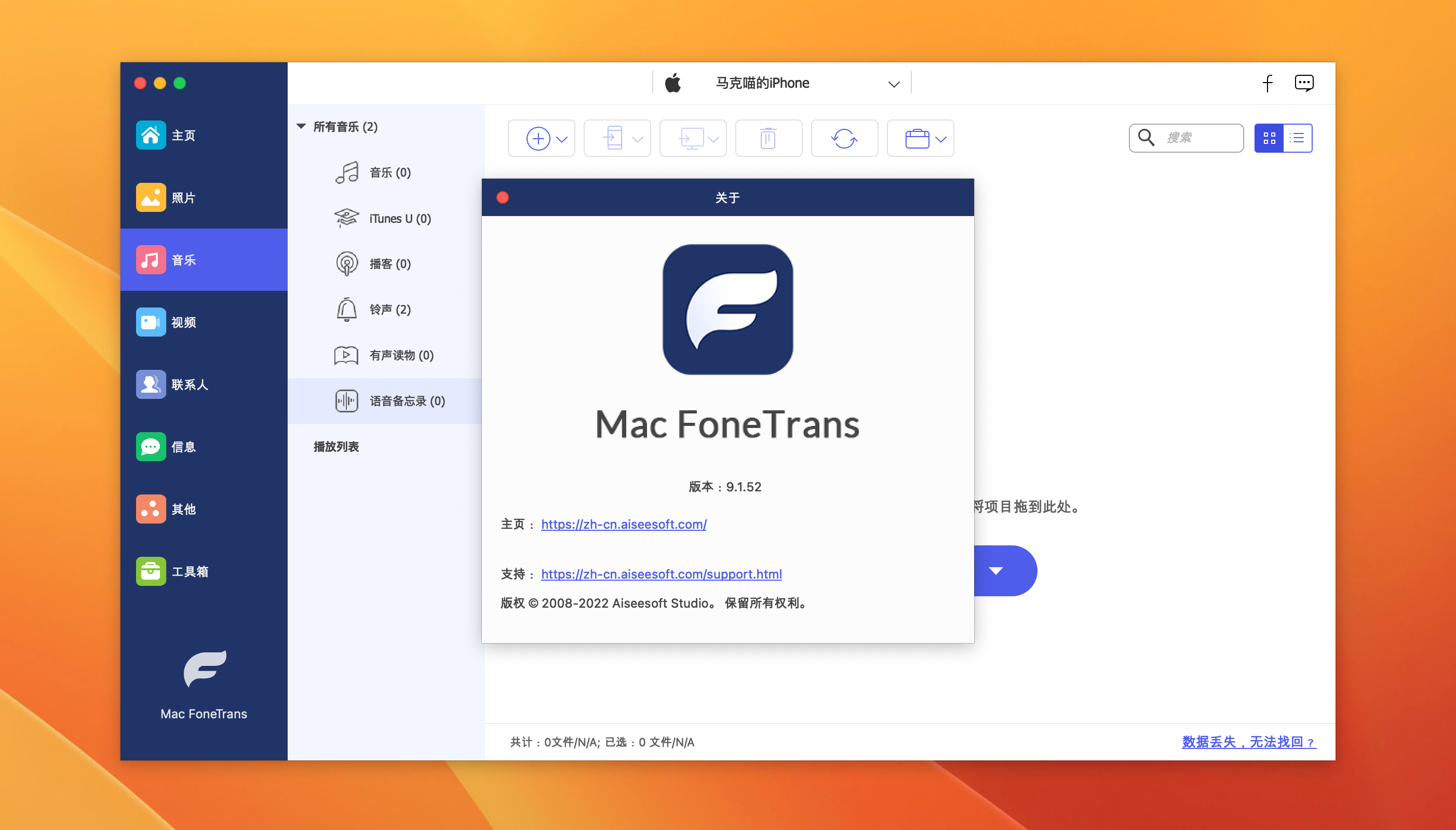Screen dimensions: 1456x830
Task: Open the Messages (信息) section
Action: point(204,446)
